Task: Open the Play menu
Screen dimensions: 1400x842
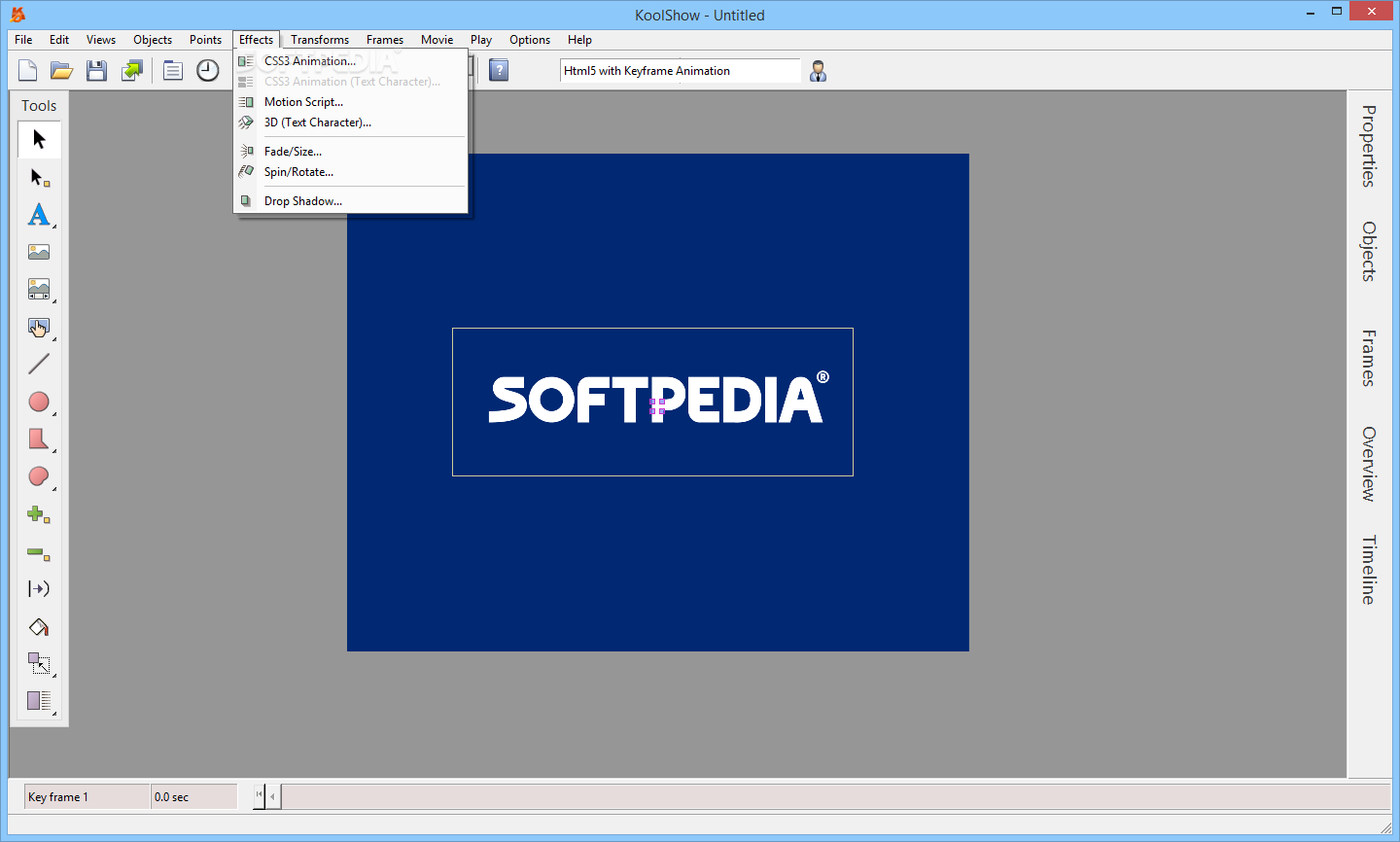Action: tap(481, 40)
